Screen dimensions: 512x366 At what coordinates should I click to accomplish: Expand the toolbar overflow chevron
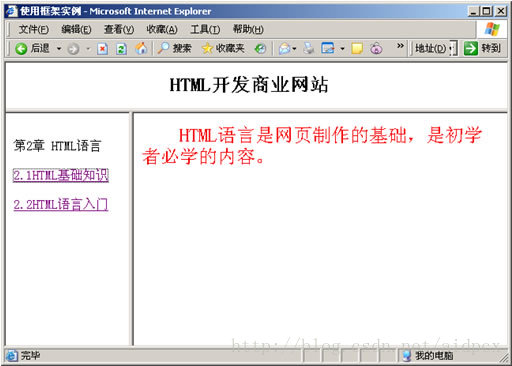[400, 45]
